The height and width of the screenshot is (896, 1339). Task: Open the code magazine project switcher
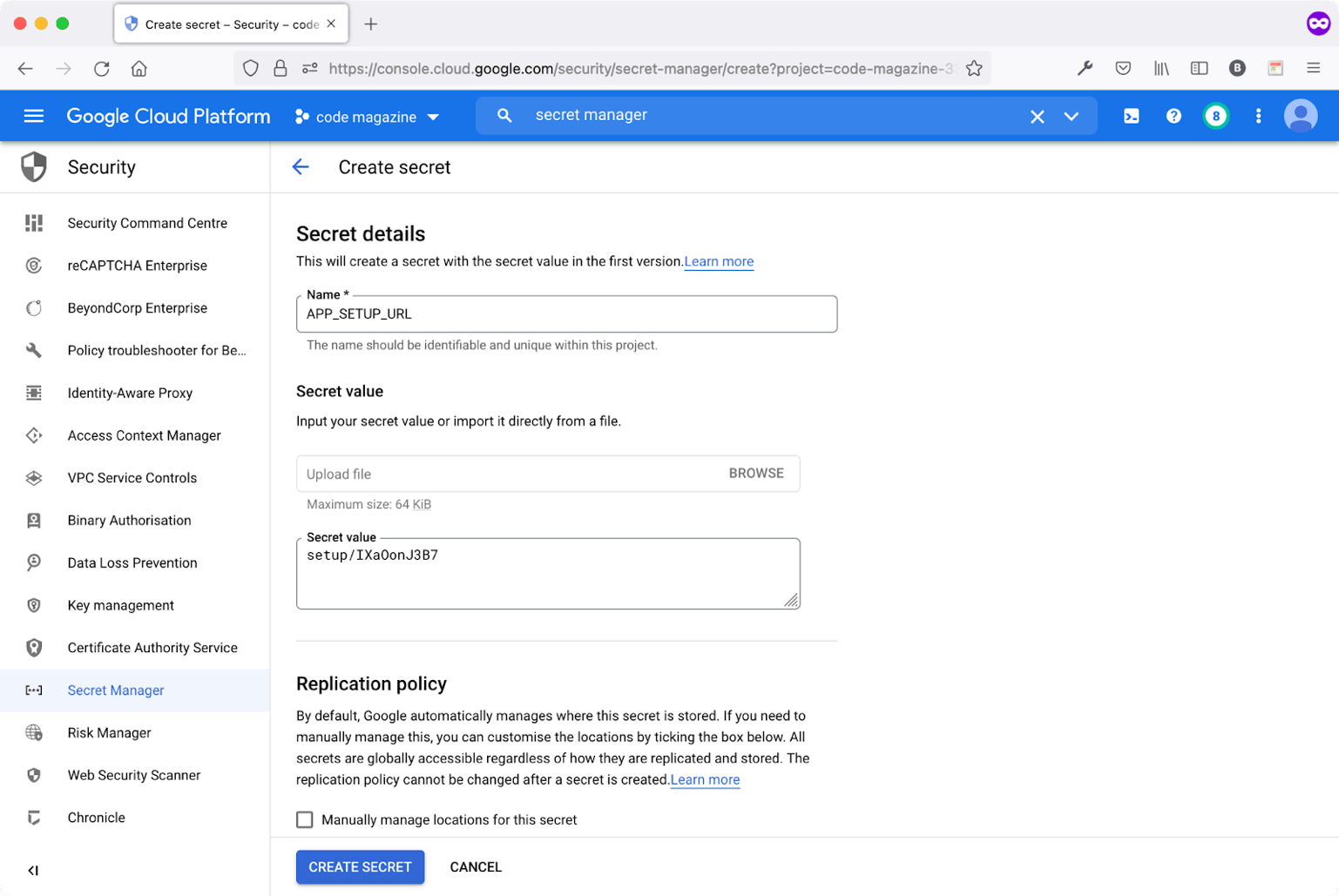click(x=368, y=115)
